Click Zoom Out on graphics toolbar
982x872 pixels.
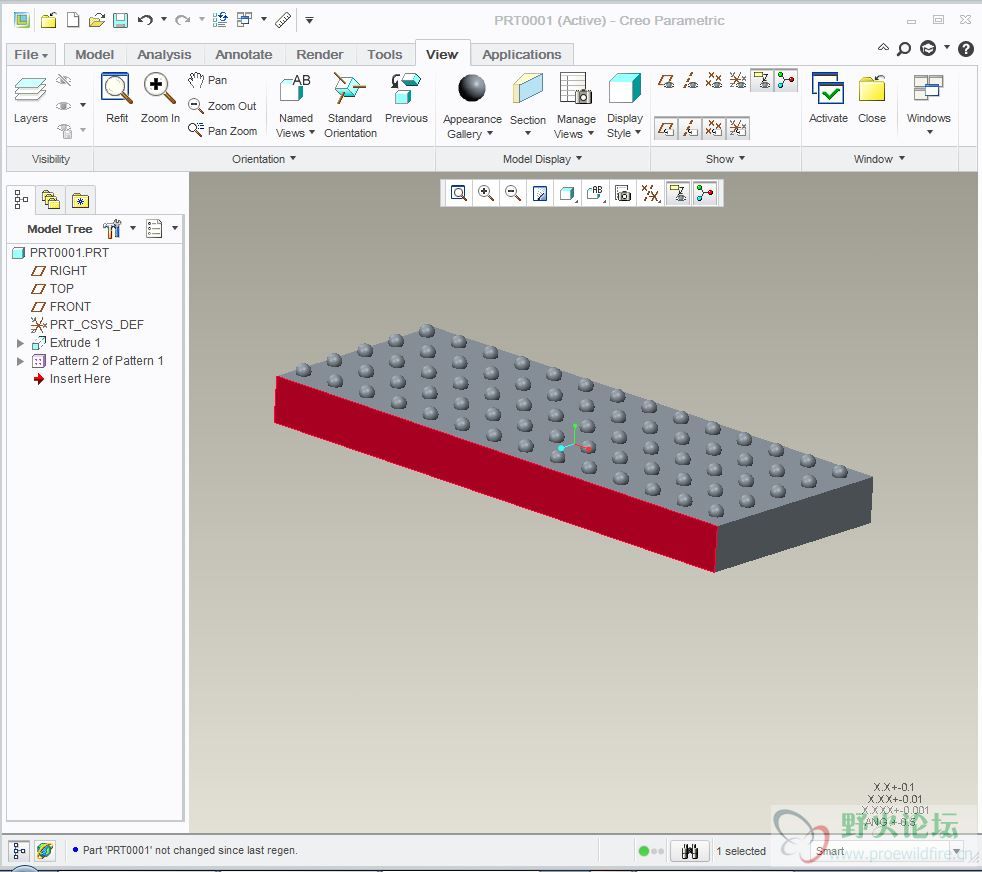pos(513,193)
